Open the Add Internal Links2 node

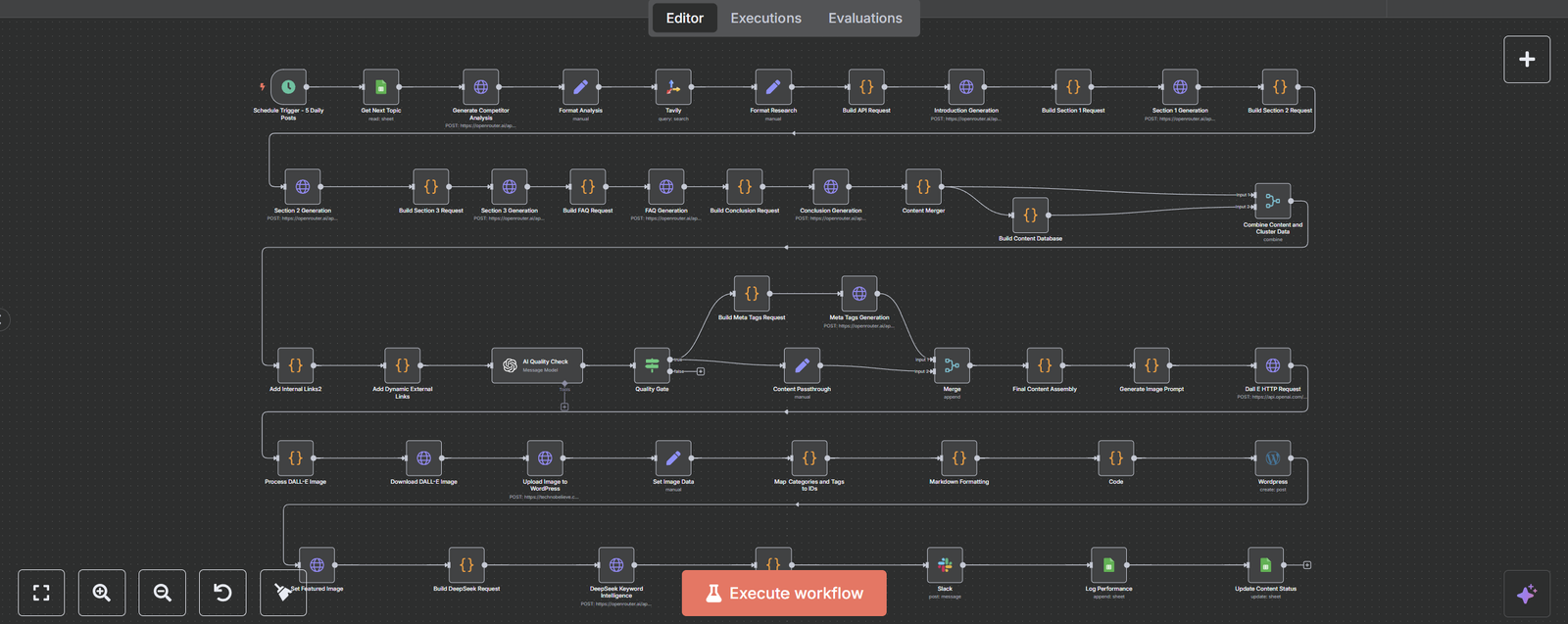296,365
